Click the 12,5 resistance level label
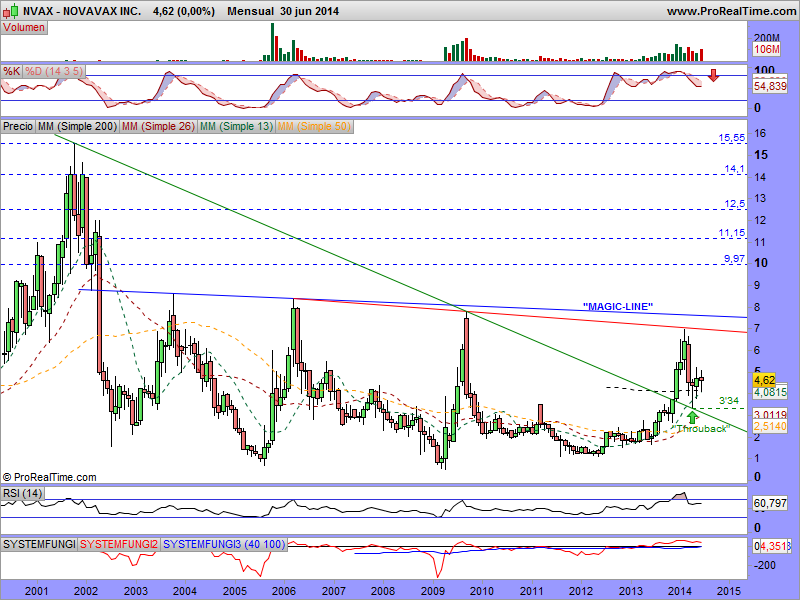 pos(735,204)
